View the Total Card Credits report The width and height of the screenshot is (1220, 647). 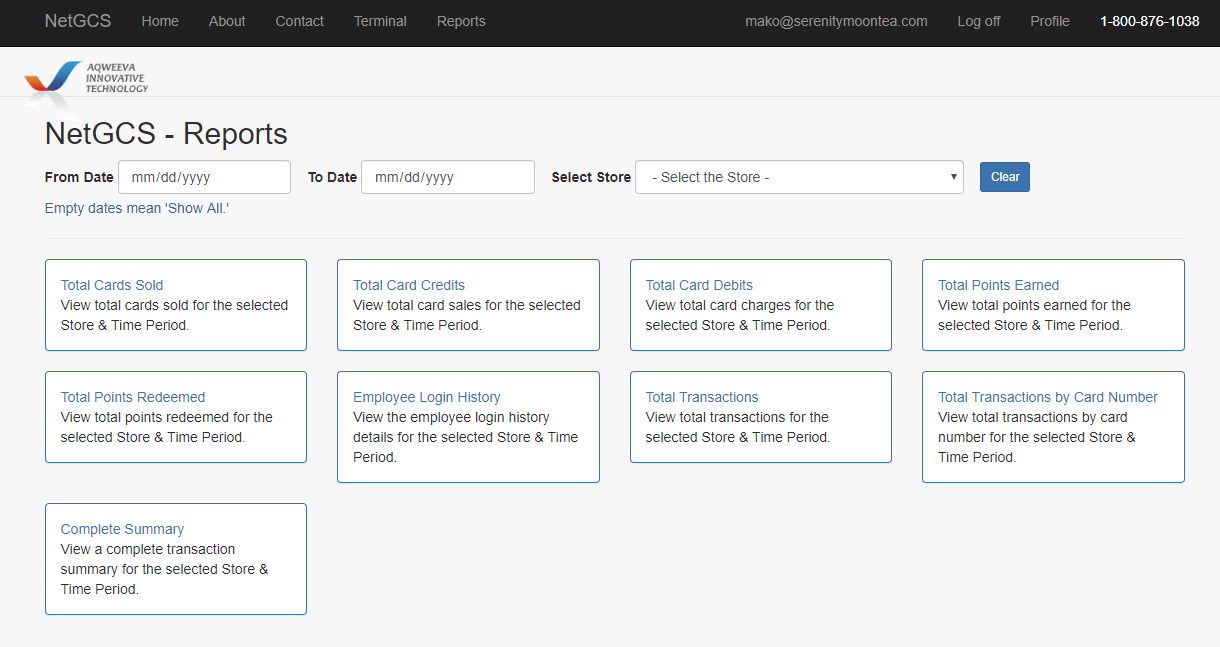[x=409, y=285]
